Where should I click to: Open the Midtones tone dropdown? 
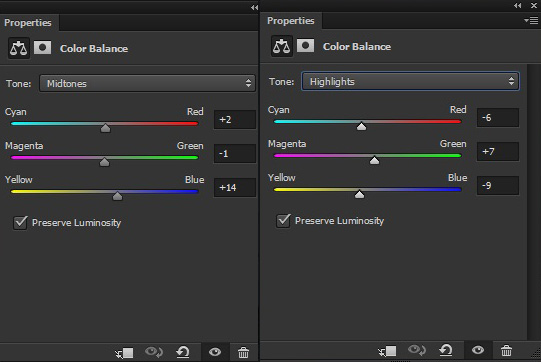click(x=147, y=83)
